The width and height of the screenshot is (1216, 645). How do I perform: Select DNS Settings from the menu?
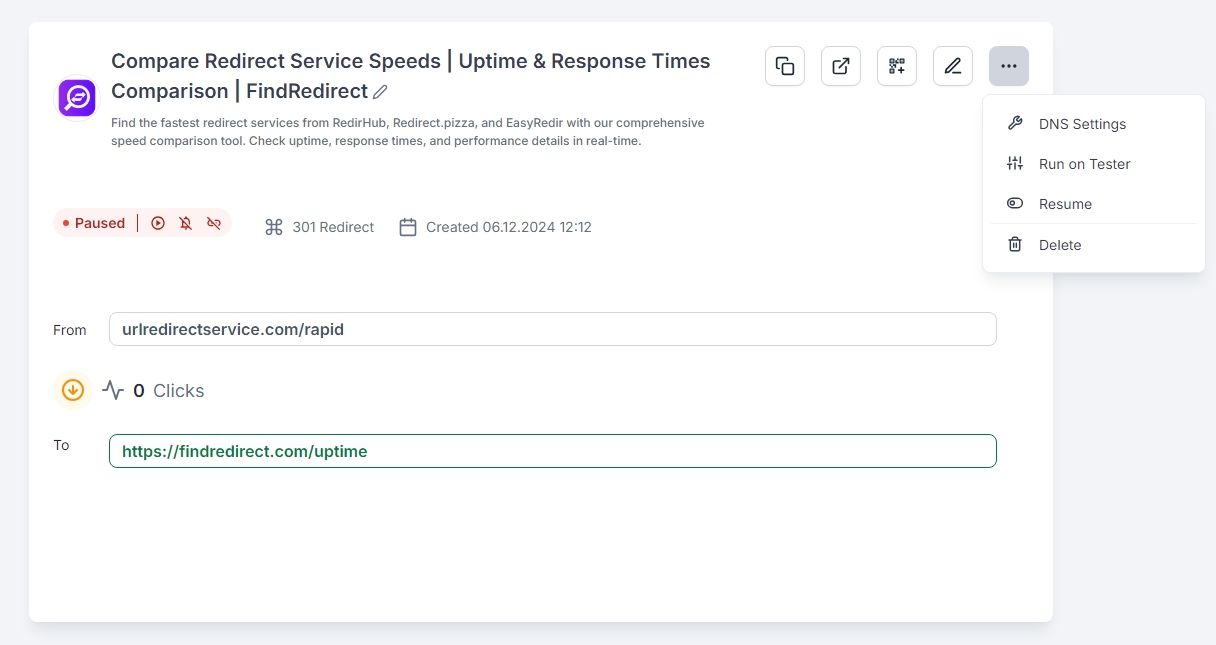pos(1082,124)
